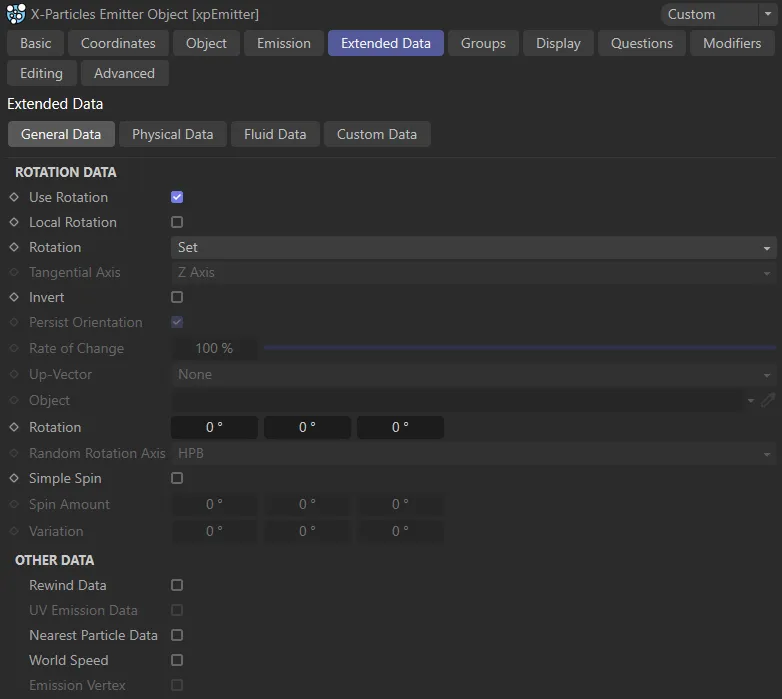Open the Questions tab
Viewport: 782px width, 699px height.
coord(642,43)
